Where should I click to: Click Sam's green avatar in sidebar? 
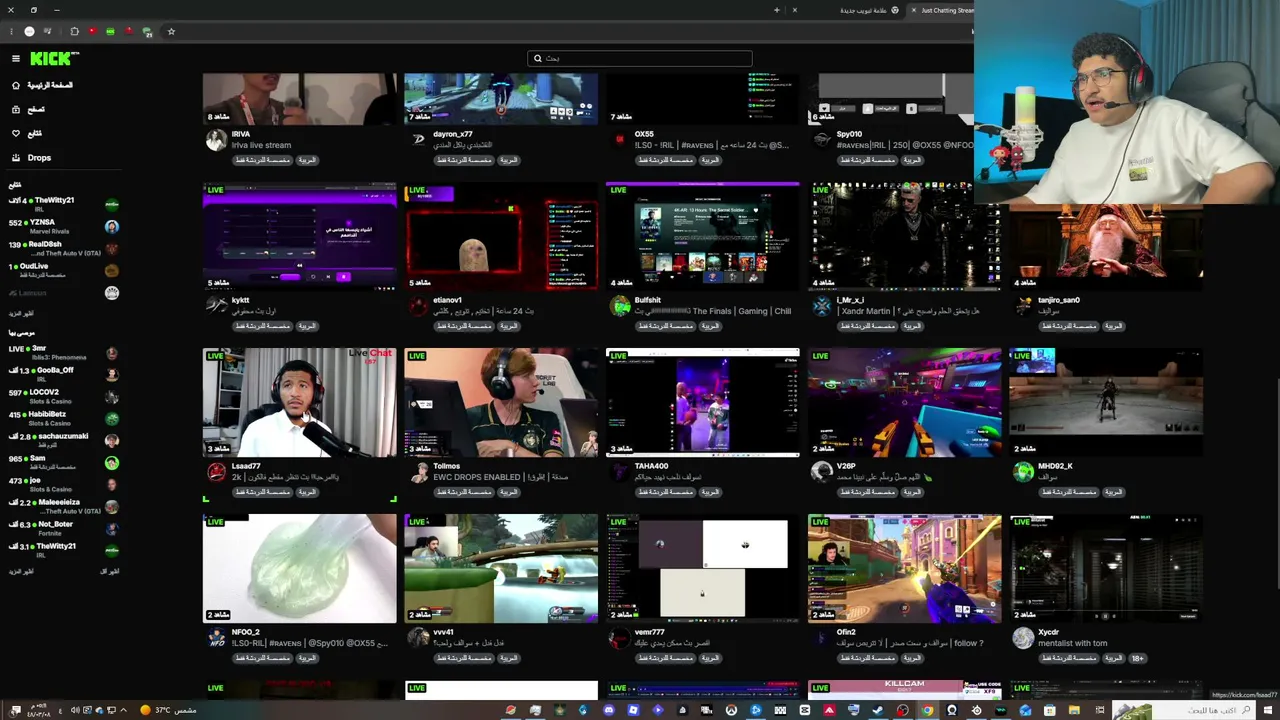[112, 463]
